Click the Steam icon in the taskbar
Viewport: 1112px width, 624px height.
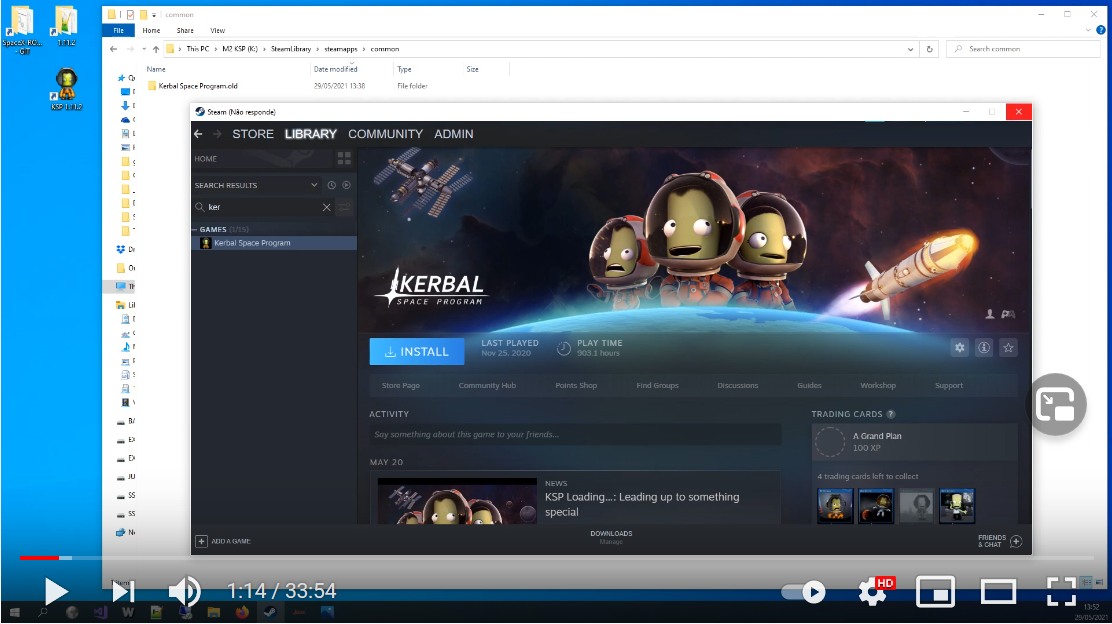pyautogui.click(x=269, y=612)
